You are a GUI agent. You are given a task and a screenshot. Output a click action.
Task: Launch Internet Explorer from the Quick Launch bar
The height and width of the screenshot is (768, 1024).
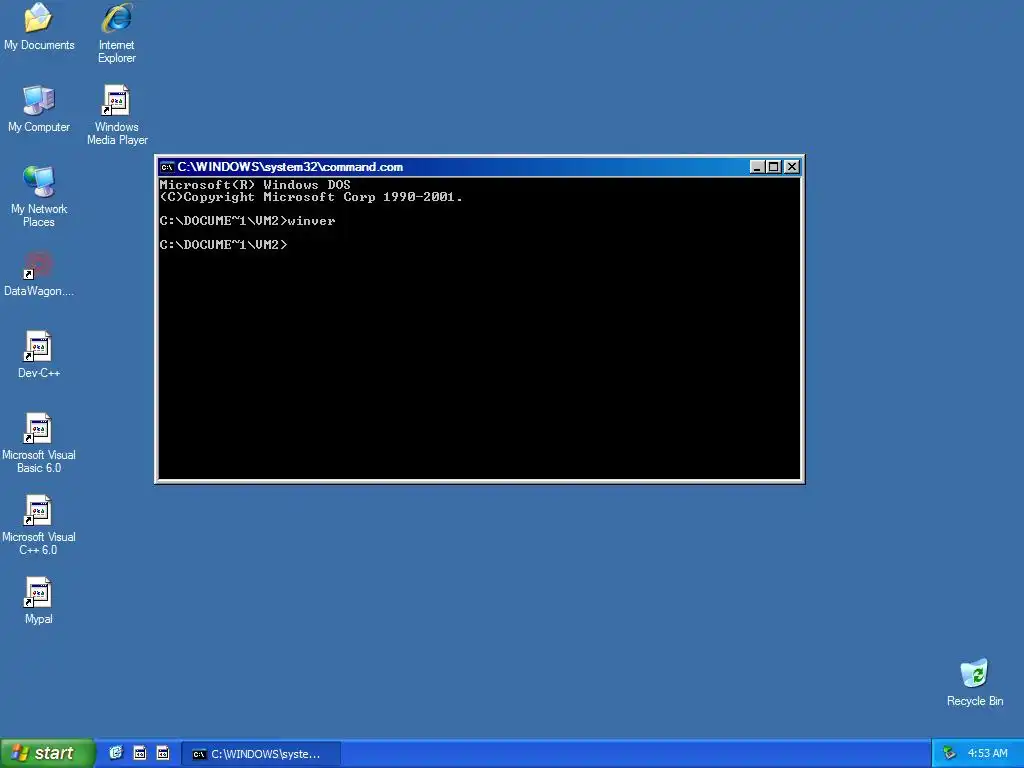coord(116,753)
